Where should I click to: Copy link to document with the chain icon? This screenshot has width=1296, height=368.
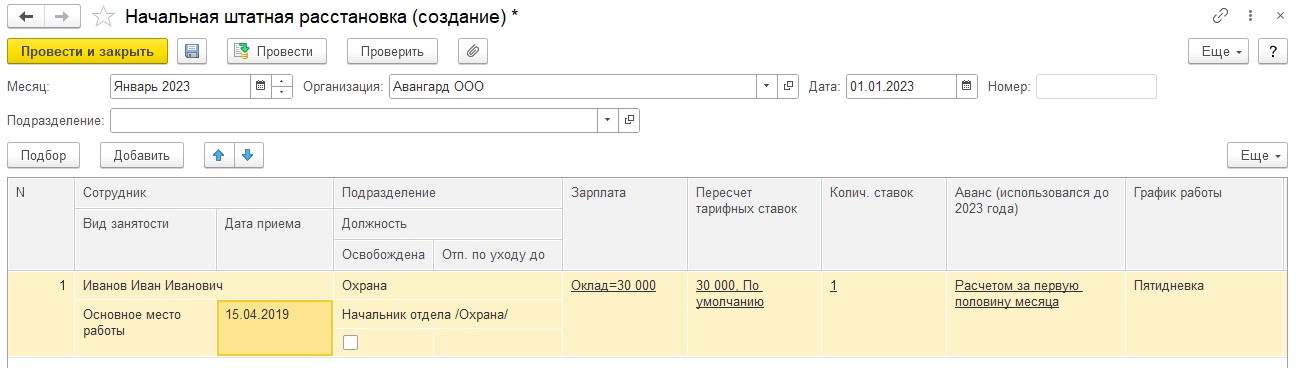pos(1220,16)
